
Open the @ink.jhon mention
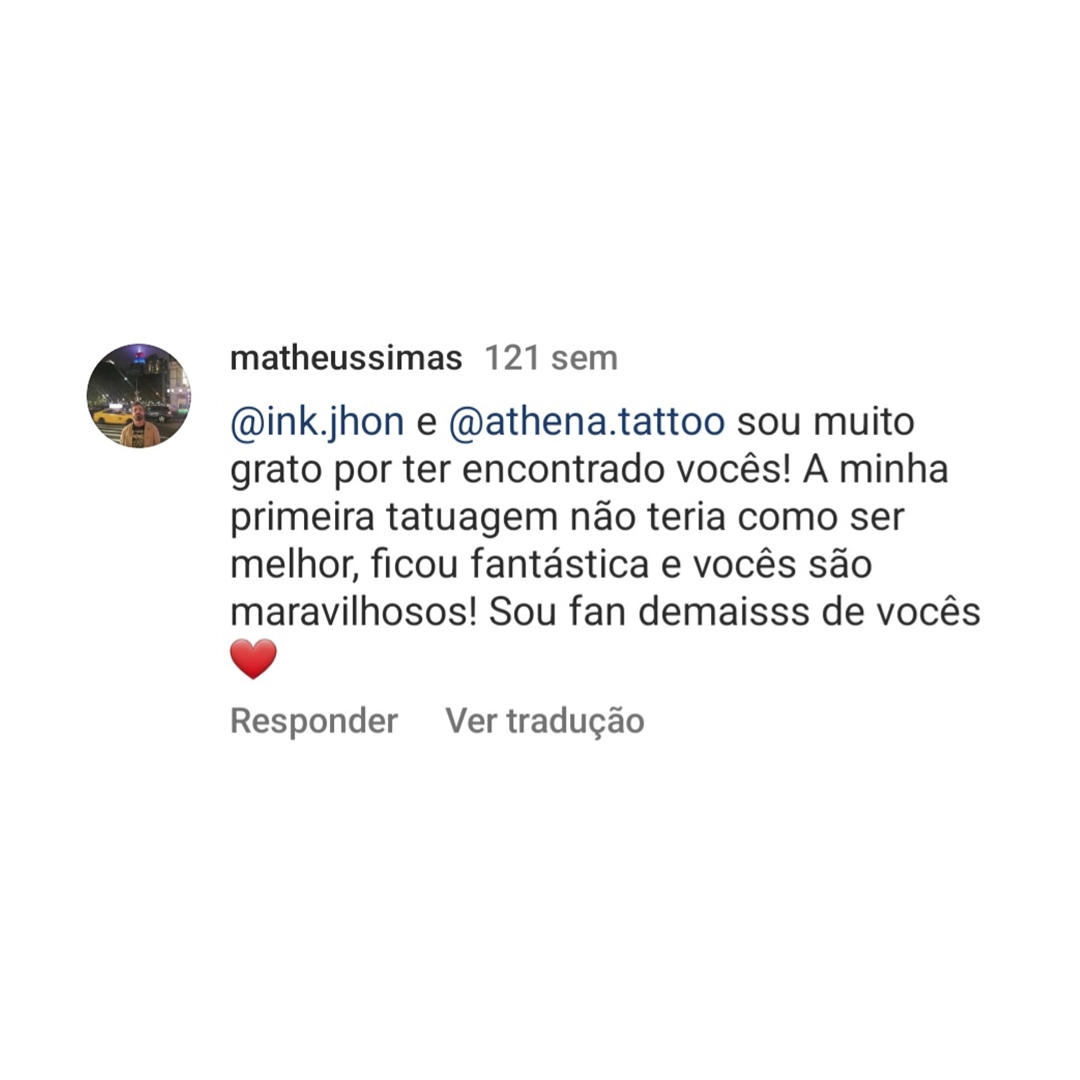317,423
